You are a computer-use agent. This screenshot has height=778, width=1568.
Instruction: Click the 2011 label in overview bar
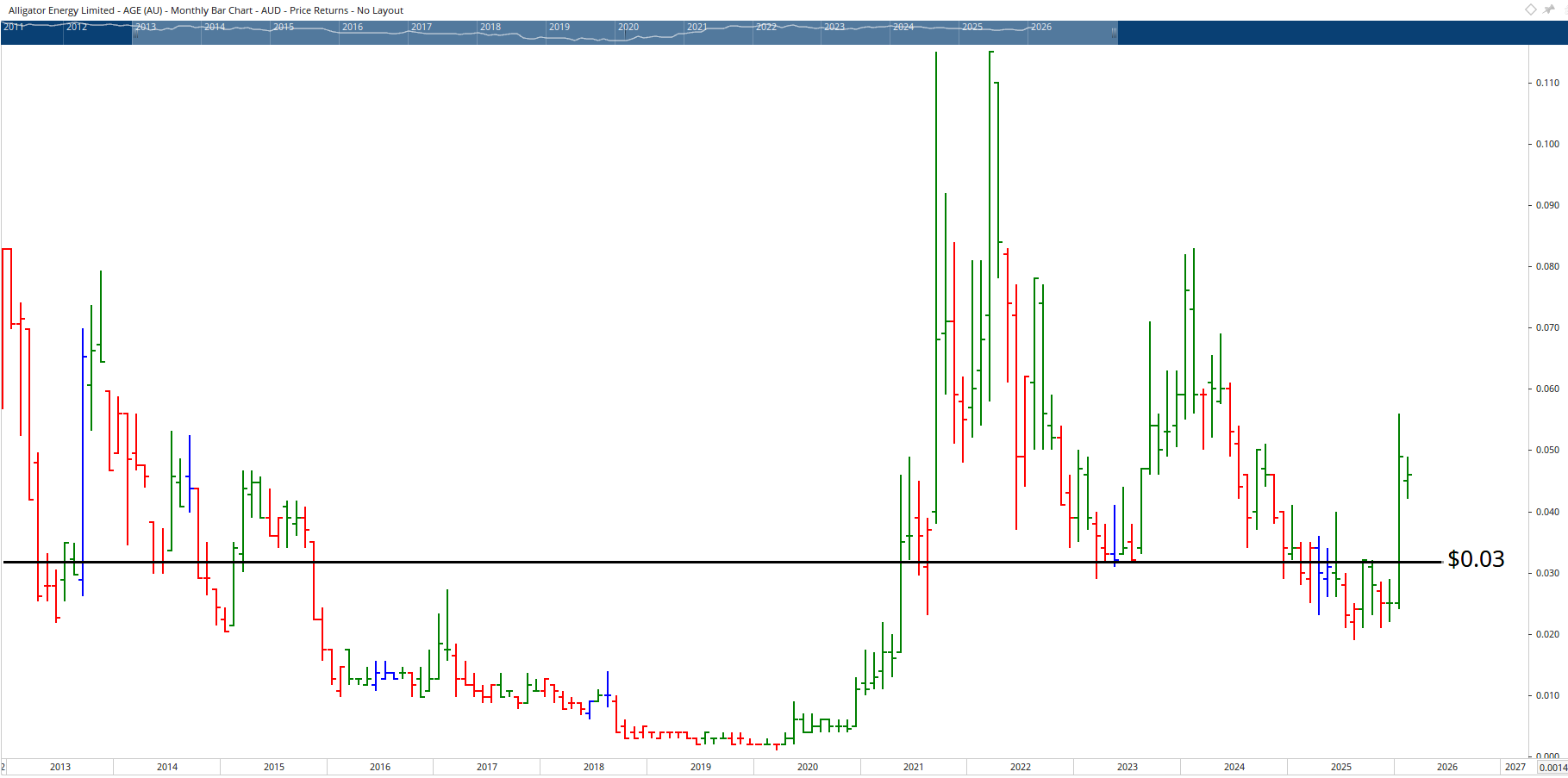pyautogui.click(x=14, y=27)
